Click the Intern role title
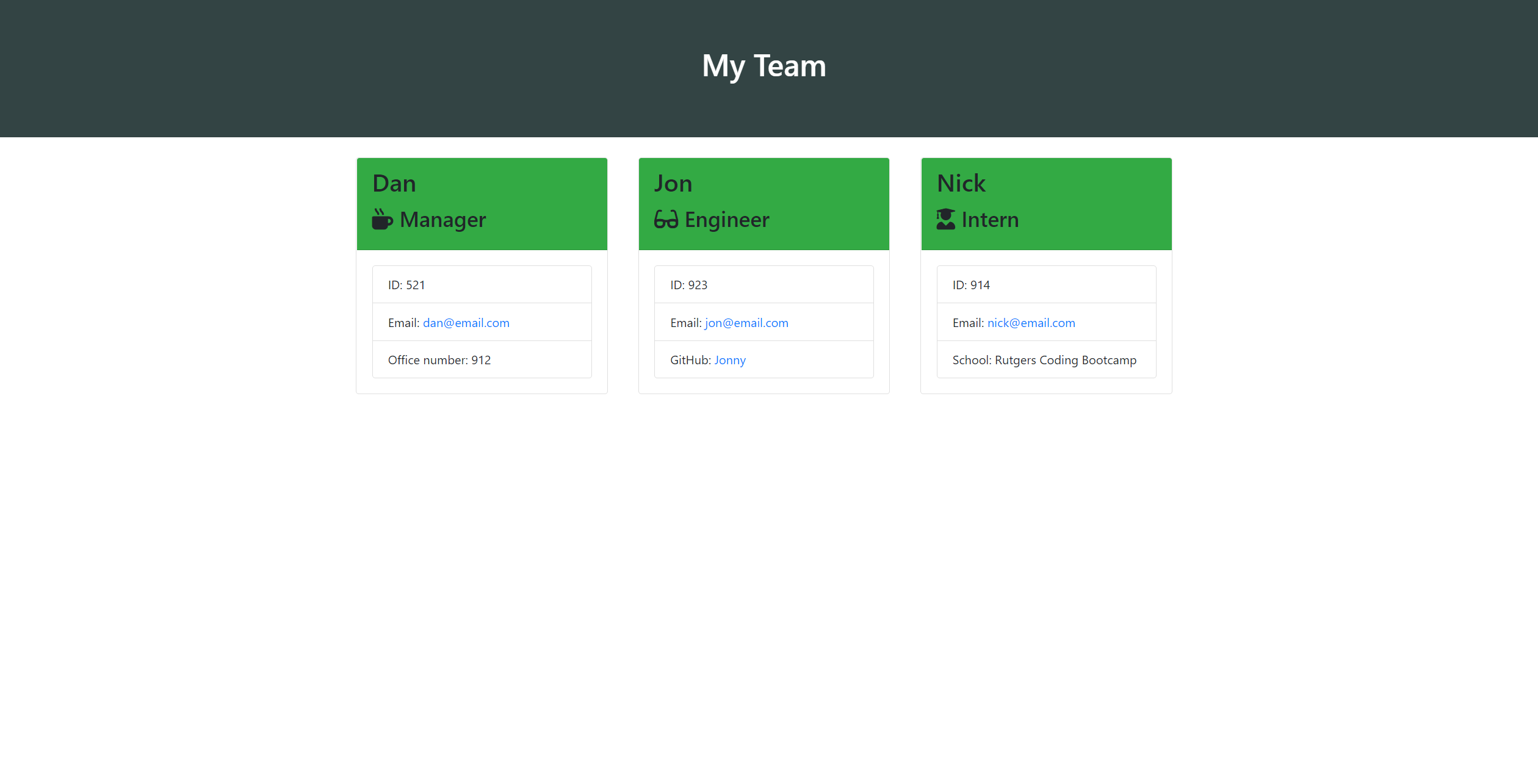 (x=990, y=220)
